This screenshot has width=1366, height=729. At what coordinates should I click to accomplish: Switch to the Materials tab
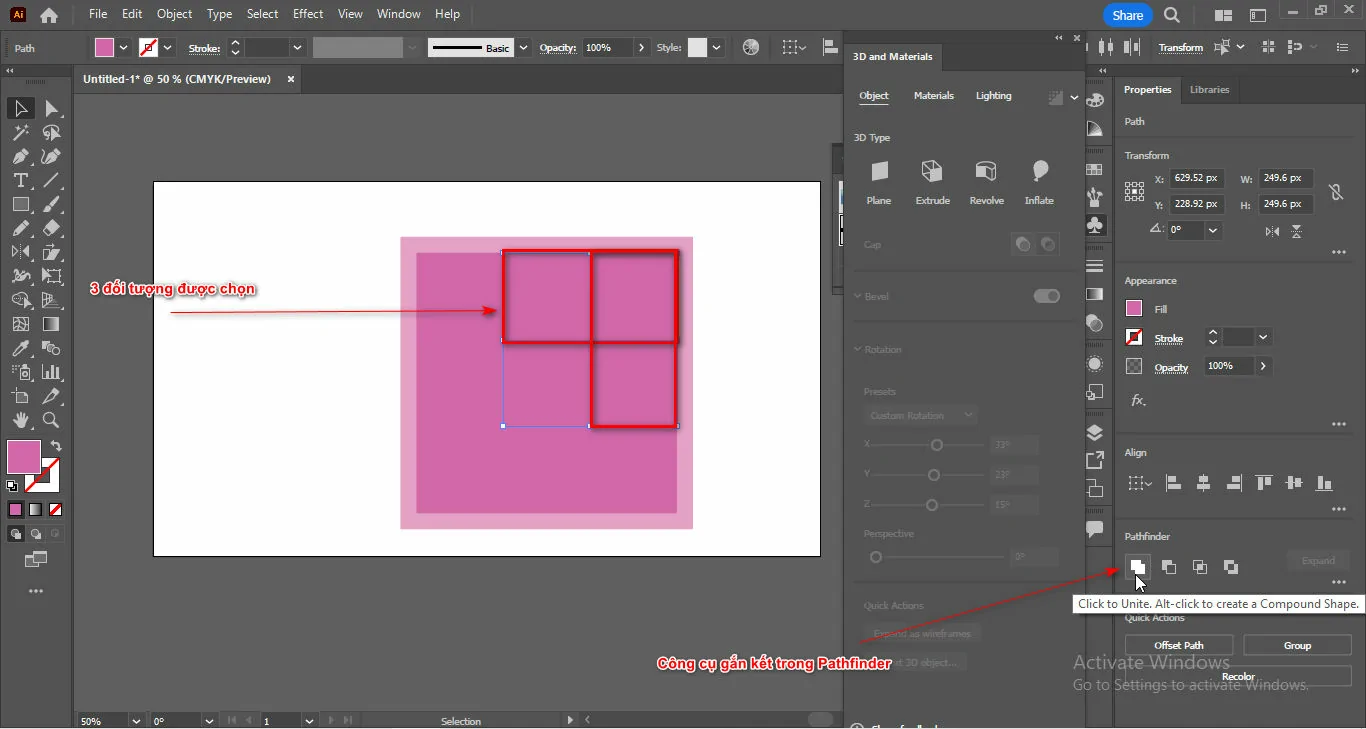pos(934,95)
